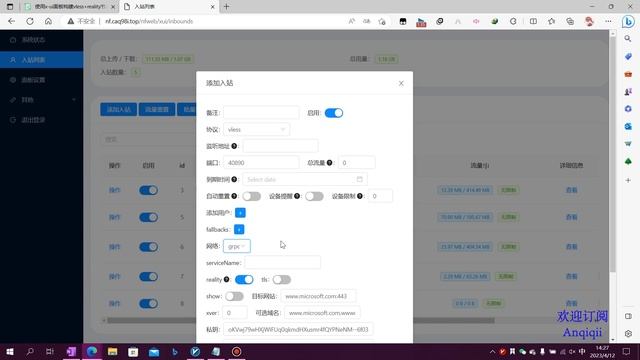Screen dimensions: 640x360
Task: Toggle the show switch
Action: pos(234,296)
